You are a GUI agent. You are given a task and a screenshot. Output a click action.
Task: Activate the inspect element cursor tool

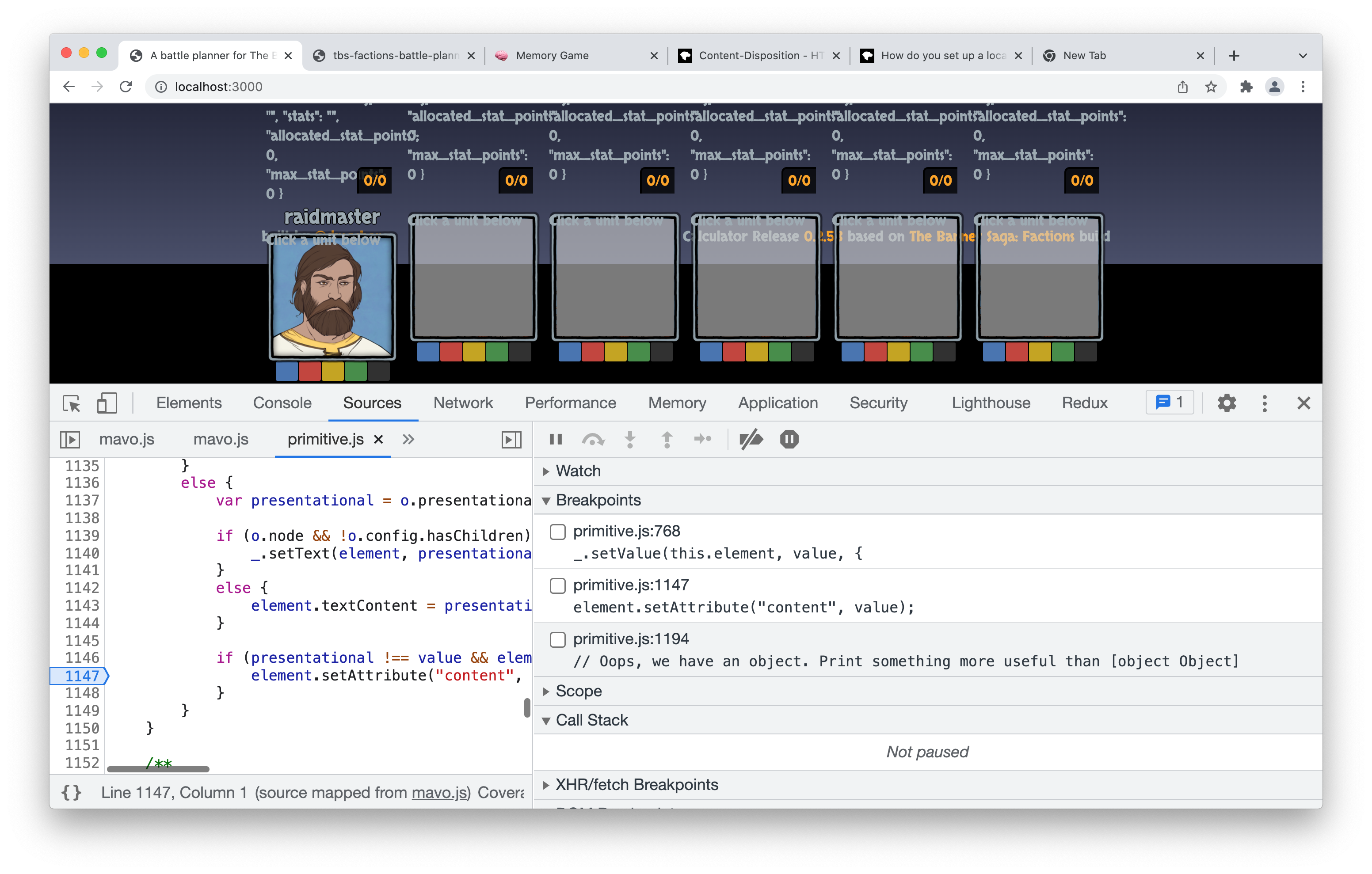point(72,403)
